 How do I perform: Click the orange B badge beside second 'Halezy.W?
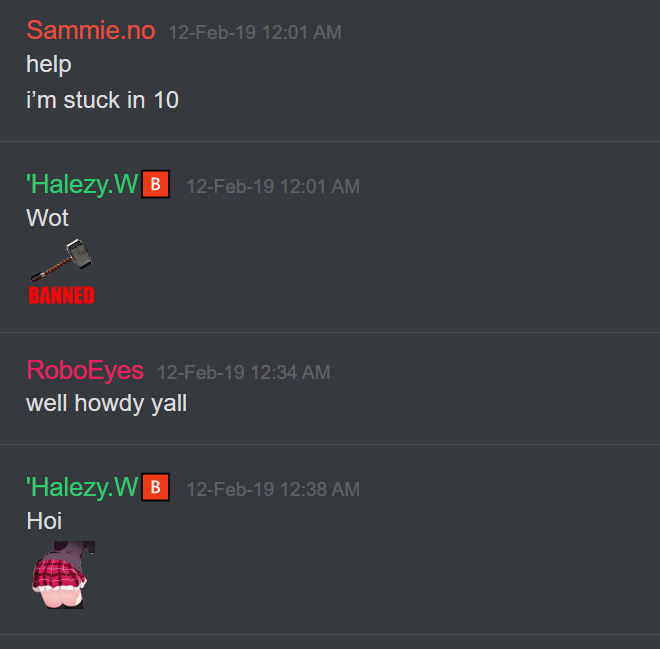[155, 487]
